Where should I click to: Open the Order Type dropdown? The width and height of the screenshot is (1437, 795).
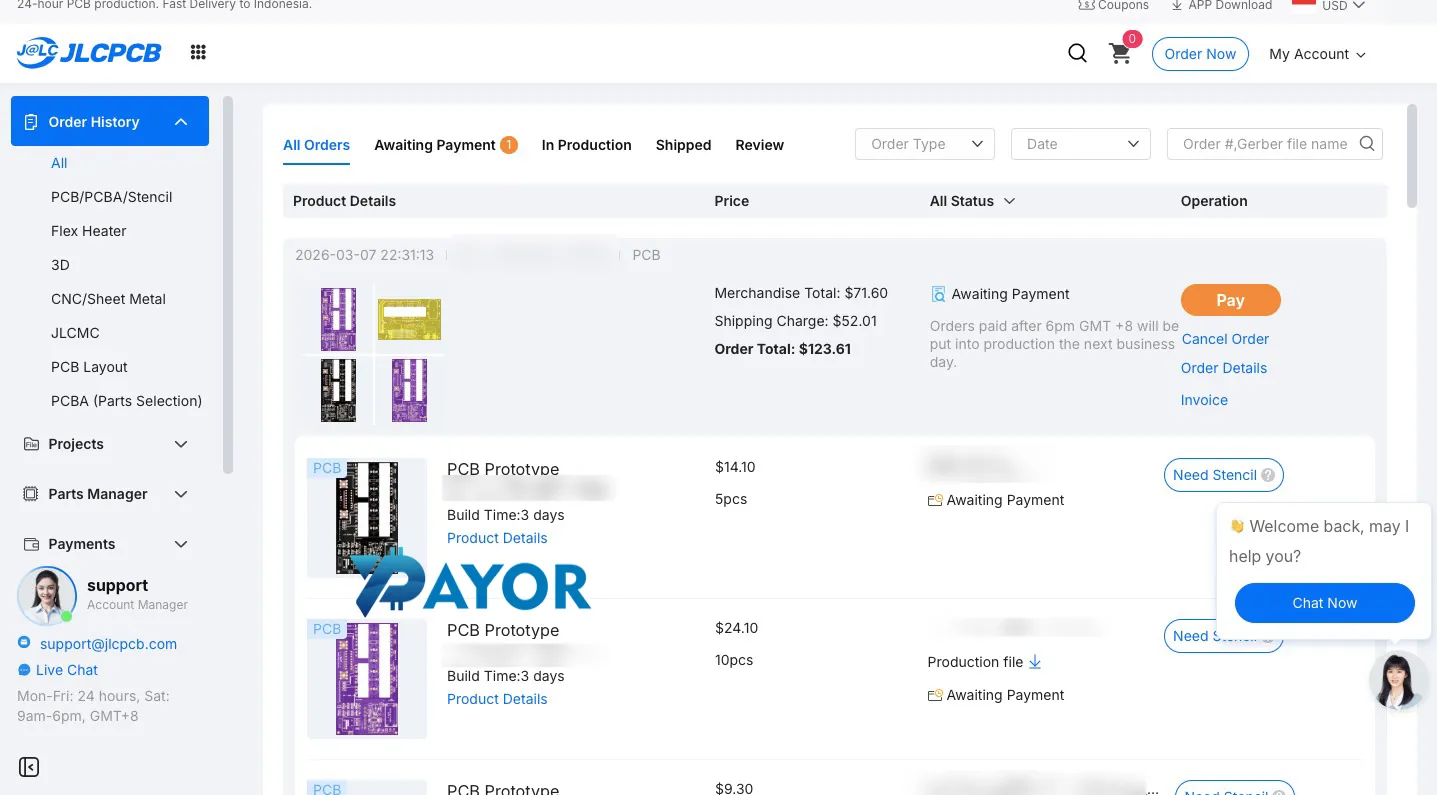coord(925,144)
